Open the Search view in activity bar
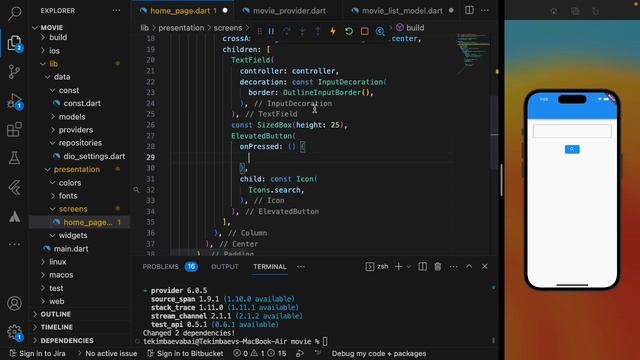640x360 pixels. tap(15, 13)
